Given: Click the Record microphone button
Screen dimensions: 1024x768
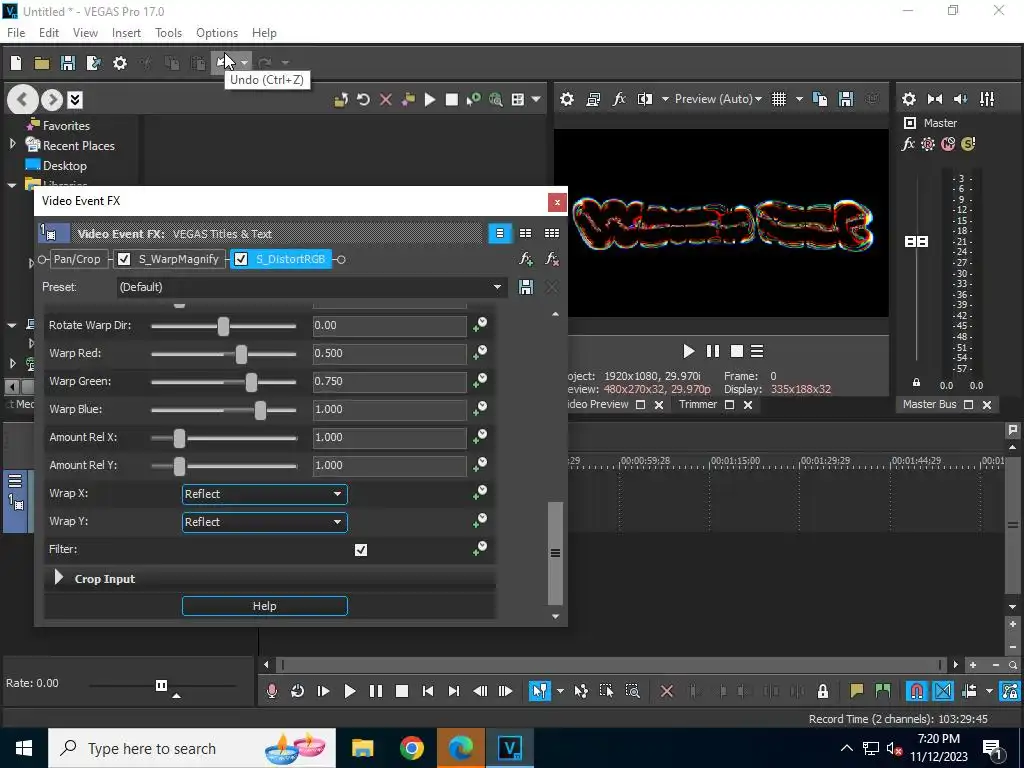Looking at the screenshot, I should coord(272,691).
